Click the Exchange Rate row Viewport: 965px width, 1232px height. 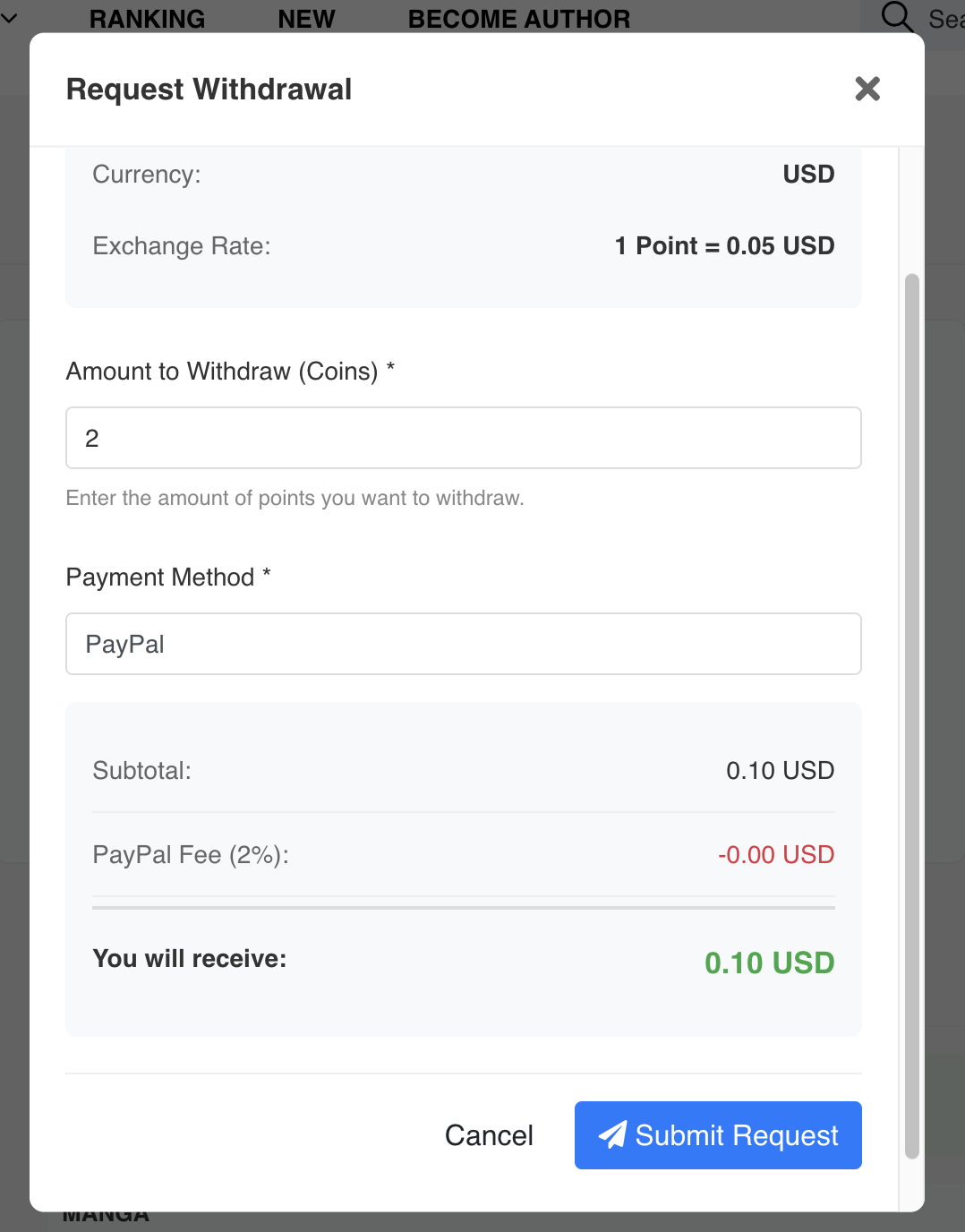463,245
